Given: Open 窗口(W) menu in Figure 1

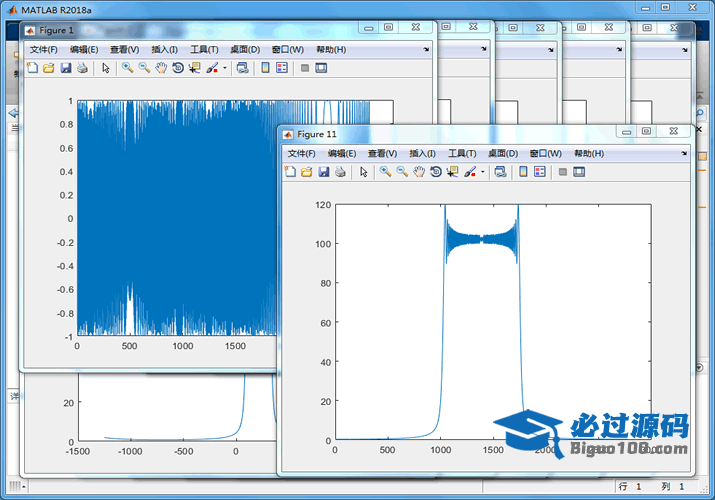Looking at the screenshot, I should pos(288,50).
